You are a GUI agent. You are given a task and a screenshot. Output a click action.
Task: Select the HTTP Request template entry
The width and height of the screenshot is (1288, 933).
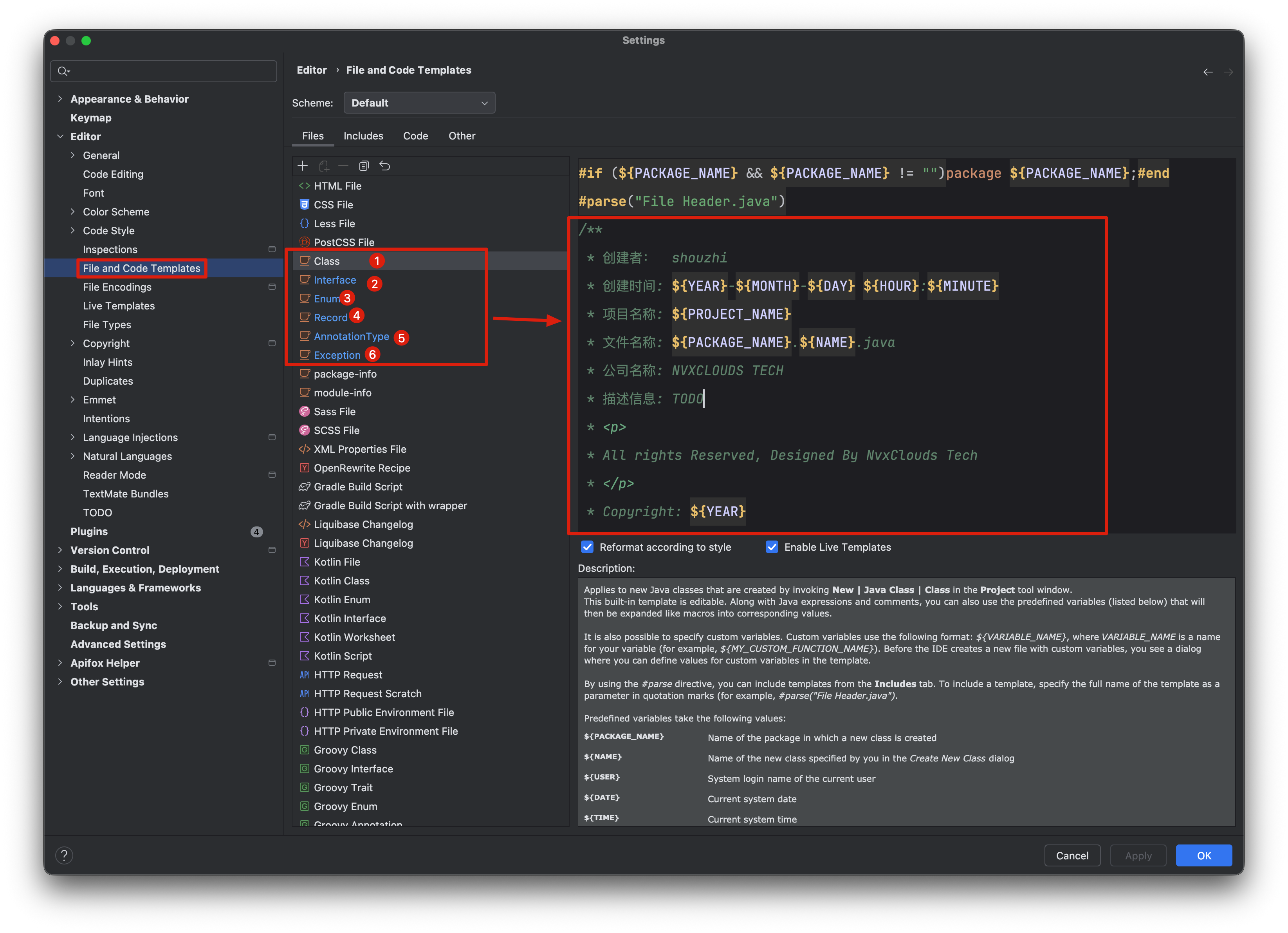pyautogui.click(x=348, y=675)
